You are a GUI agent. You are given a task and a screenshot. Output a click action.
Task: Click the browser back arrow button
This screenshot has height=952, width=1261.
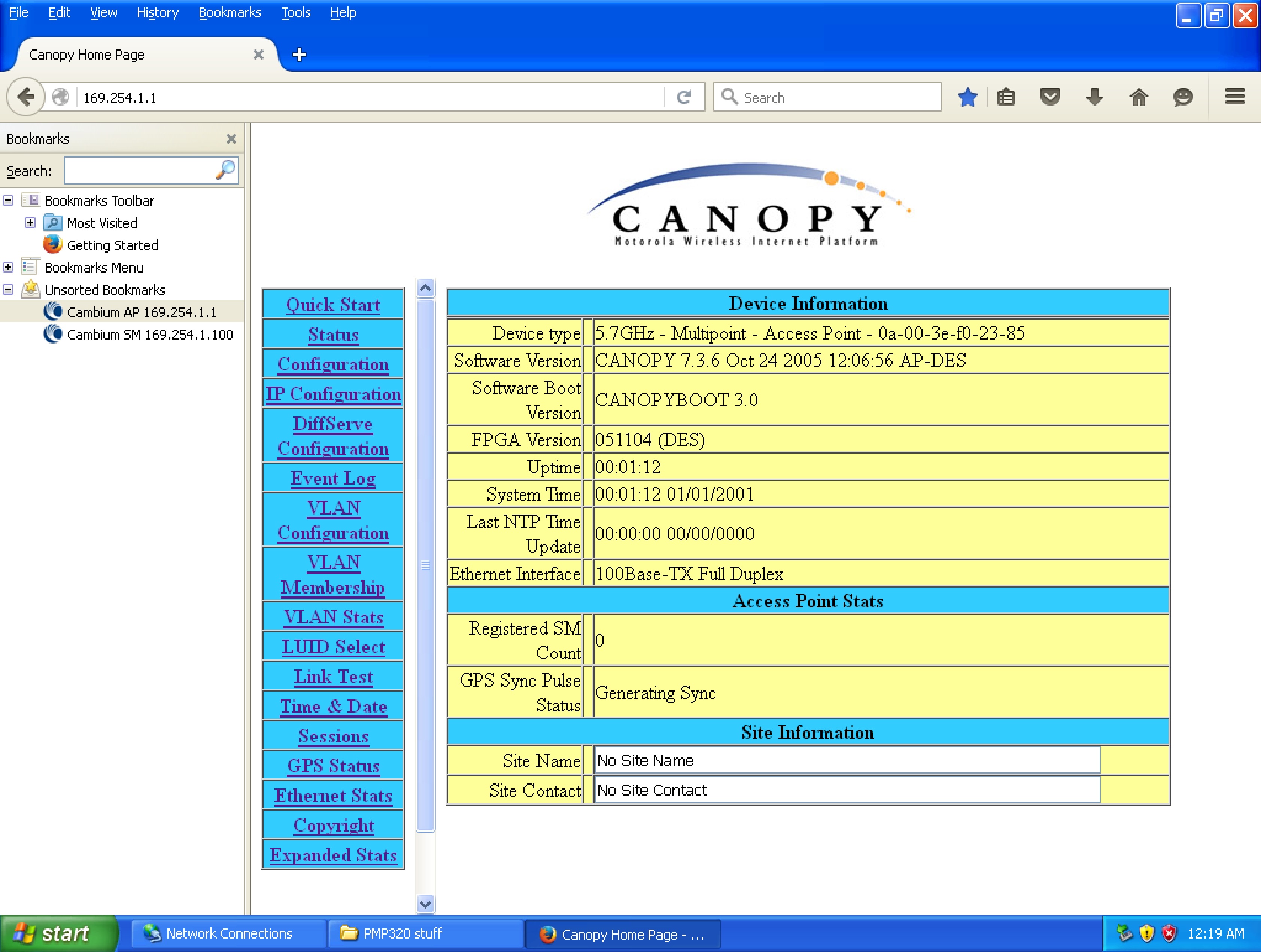pos(26,97)
